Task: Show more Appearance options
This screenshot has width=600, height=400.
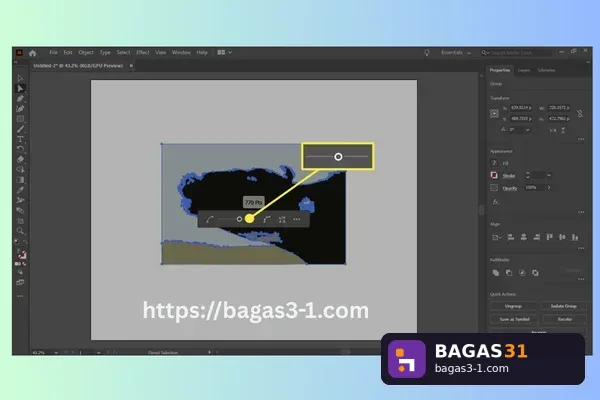Action: pyautogui.click(x=581, y=212)
